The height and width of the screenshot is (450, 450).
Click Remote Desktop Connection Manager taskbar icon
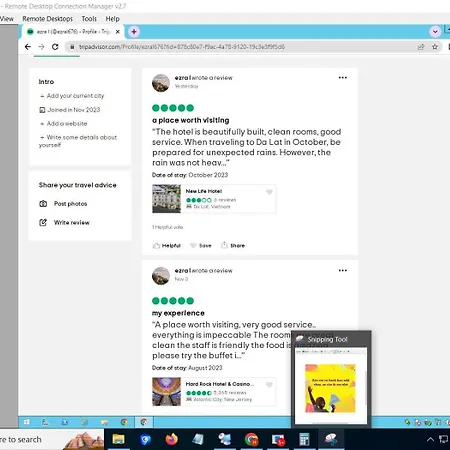pos(225,439)
